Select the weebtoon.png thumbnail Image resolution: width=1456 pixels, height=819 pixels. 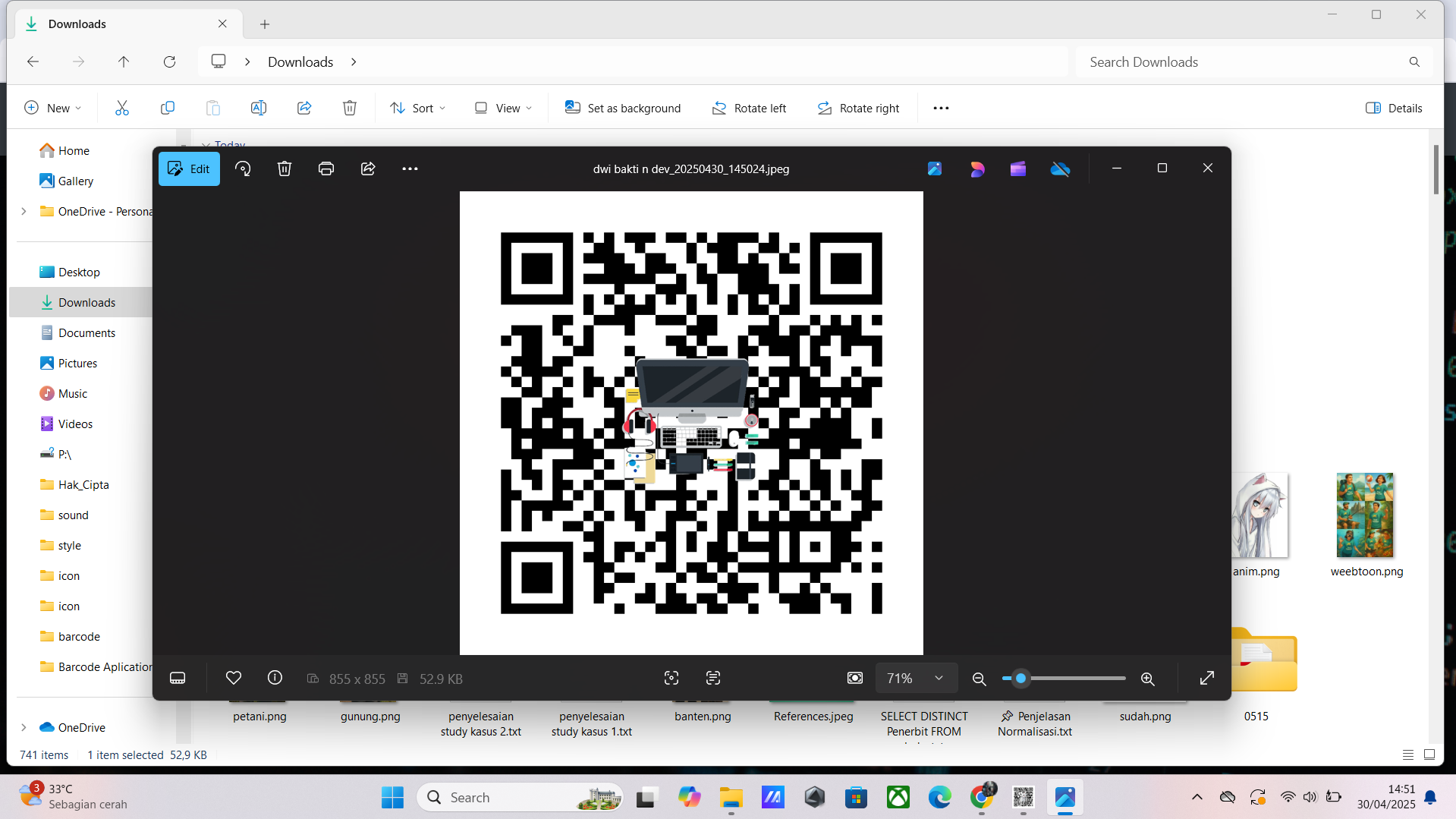coord(1366,515)
